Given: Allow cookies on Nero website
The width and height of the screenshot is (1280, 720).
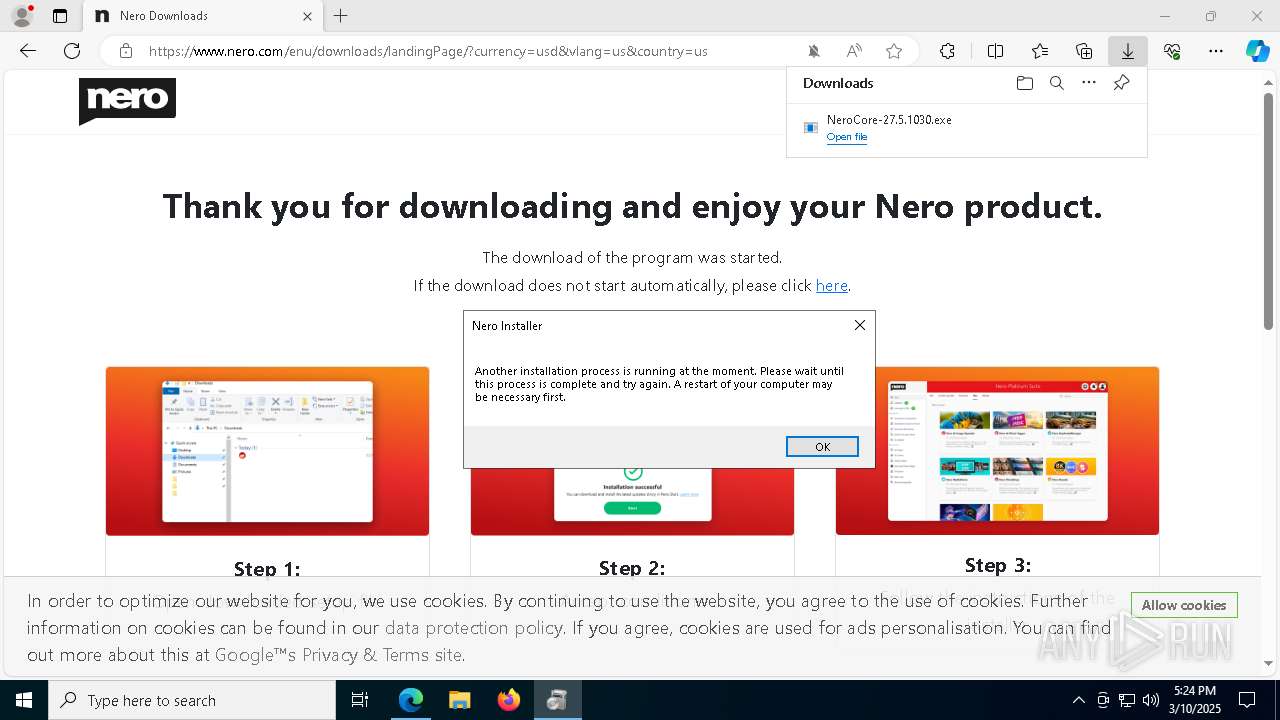Looking at the screenshot, I should (1184, 605).
